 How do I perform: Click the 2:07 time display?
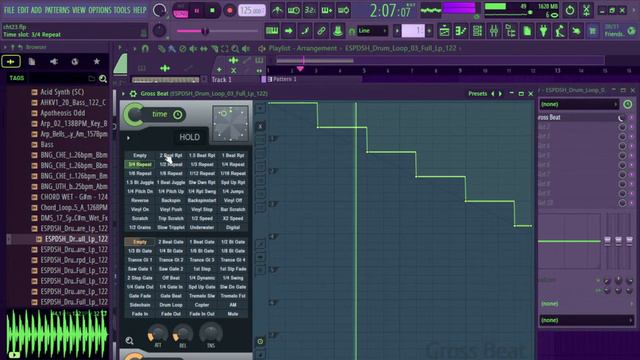pyautogui.click(x=390, y=11)
